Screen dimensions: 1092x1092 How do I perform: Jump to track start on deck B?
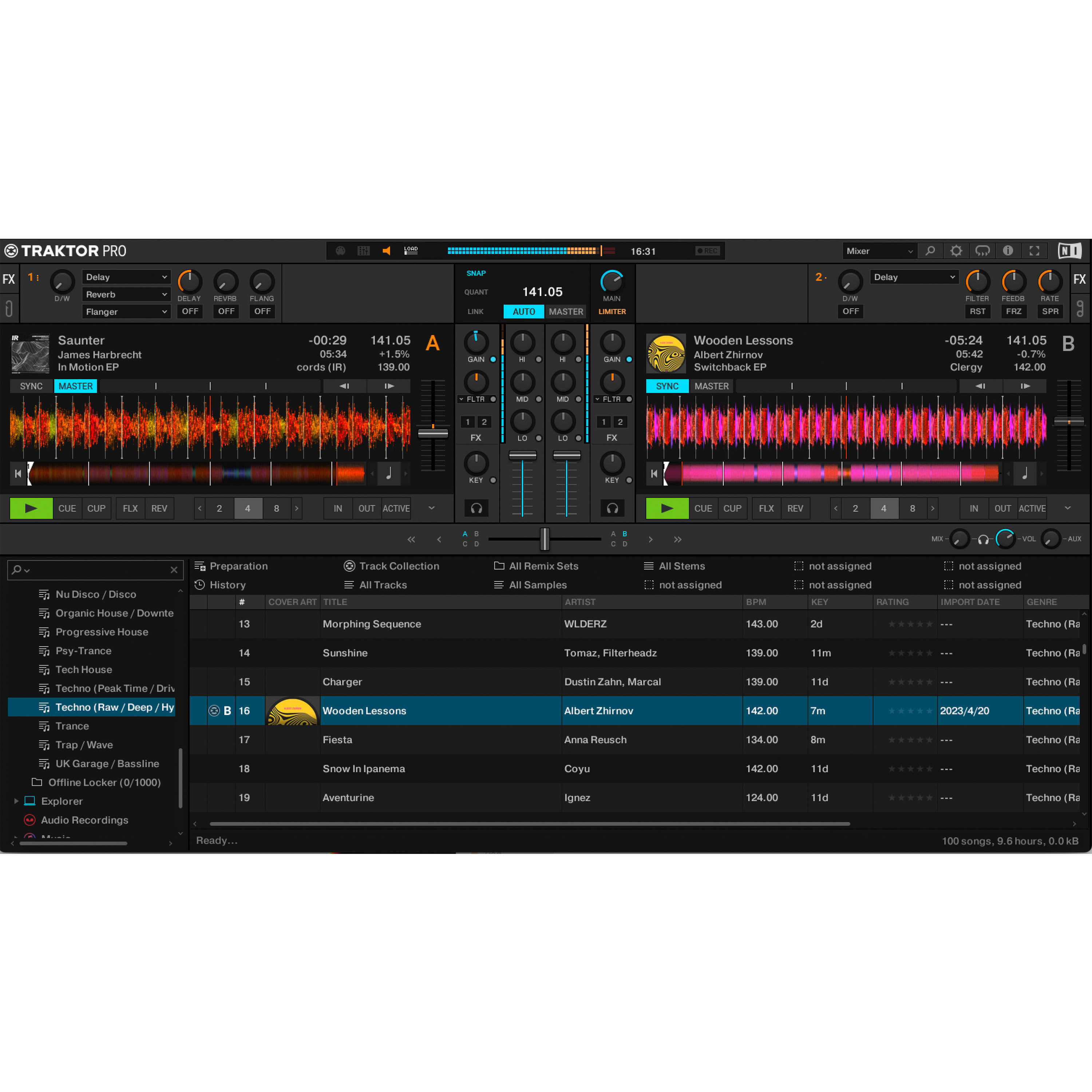point(654,474)
